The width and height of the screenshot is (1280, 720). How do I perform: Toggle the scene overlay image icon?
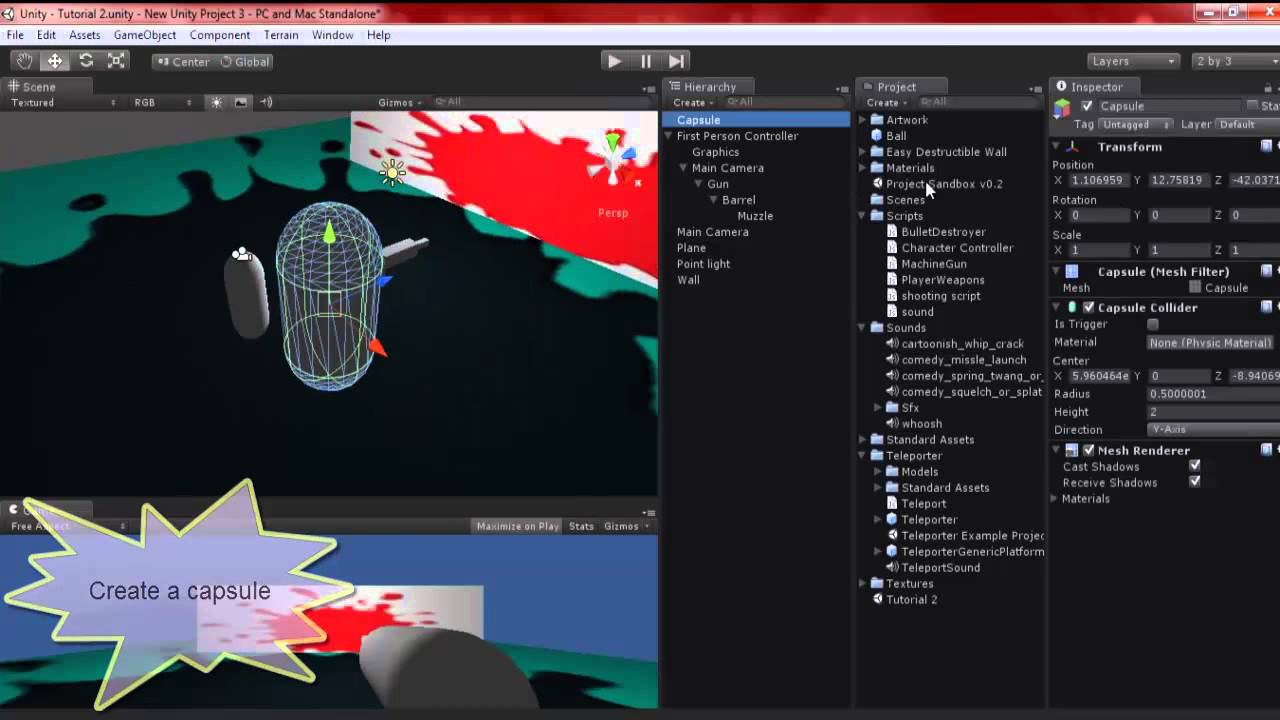click(x=241, y=102)
